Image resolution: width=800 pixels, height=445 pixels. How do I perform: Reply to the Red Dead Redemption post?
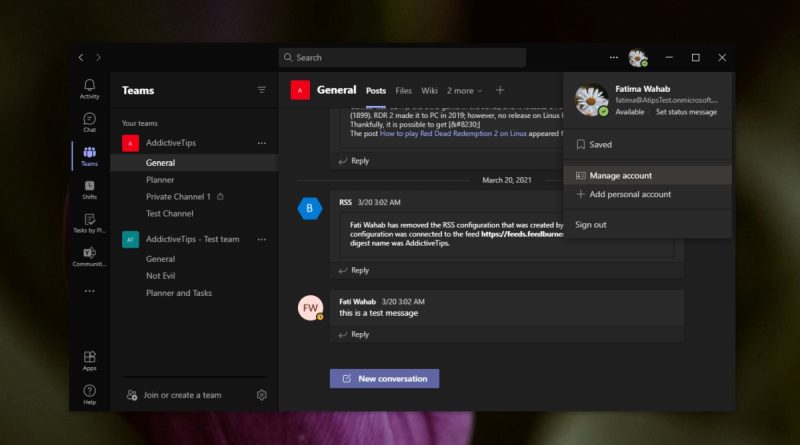(x=354, y=161)
